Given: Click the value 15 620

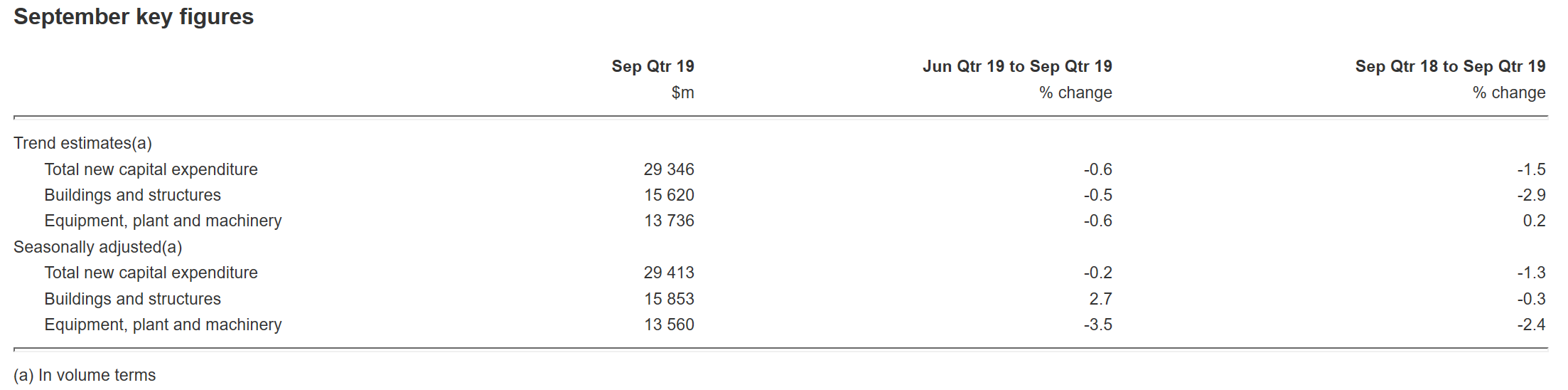Looking at the screenshot, I should 668,195.
